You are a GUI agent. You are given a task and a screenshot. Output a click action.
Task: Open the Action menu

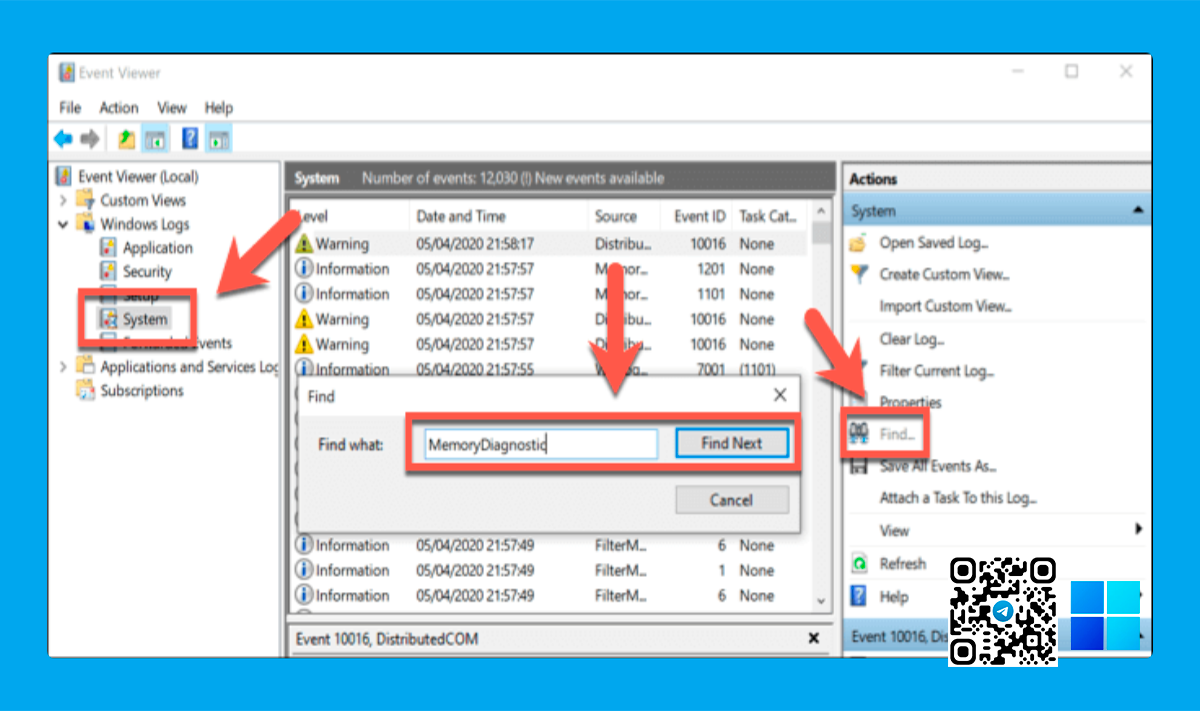coord(119,107)
